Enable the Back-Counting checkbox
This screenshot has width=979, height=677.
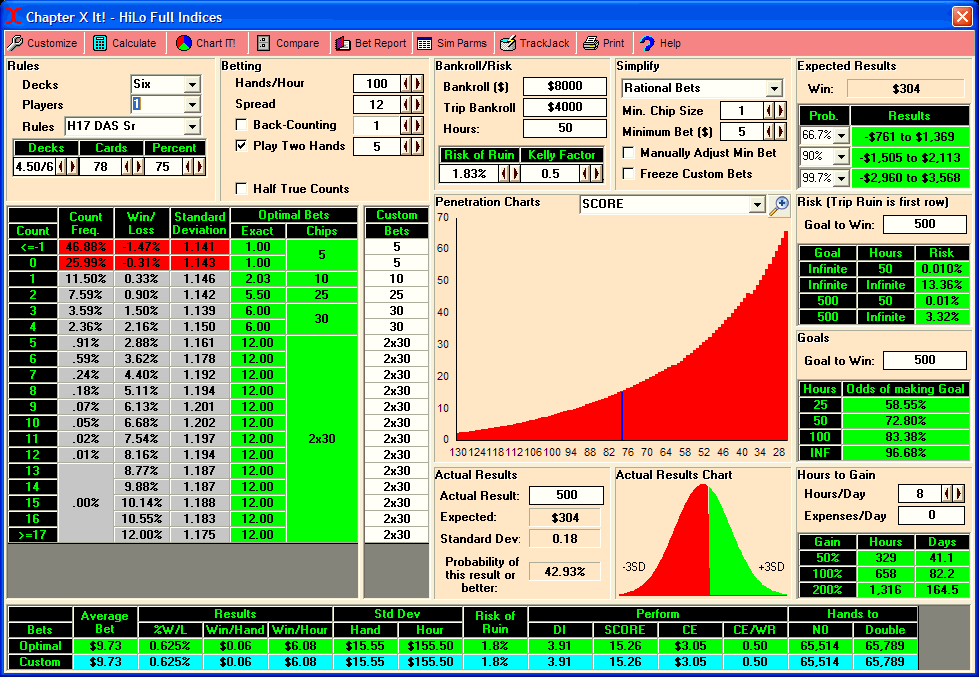click(x=241, y=125)
